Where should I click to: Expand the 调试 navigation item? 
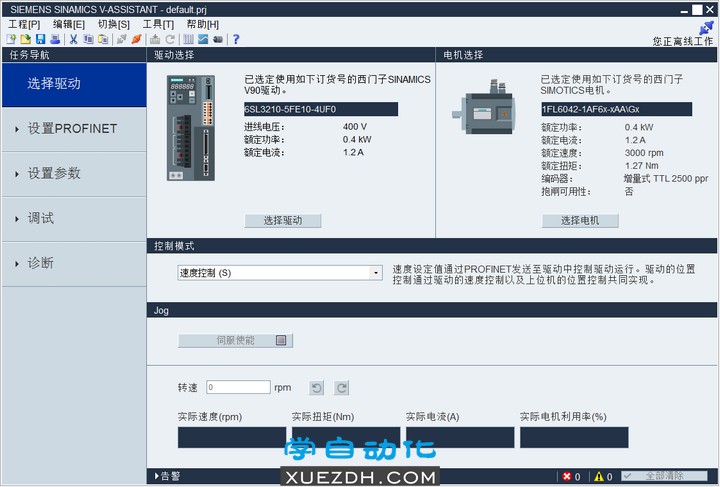73,219
